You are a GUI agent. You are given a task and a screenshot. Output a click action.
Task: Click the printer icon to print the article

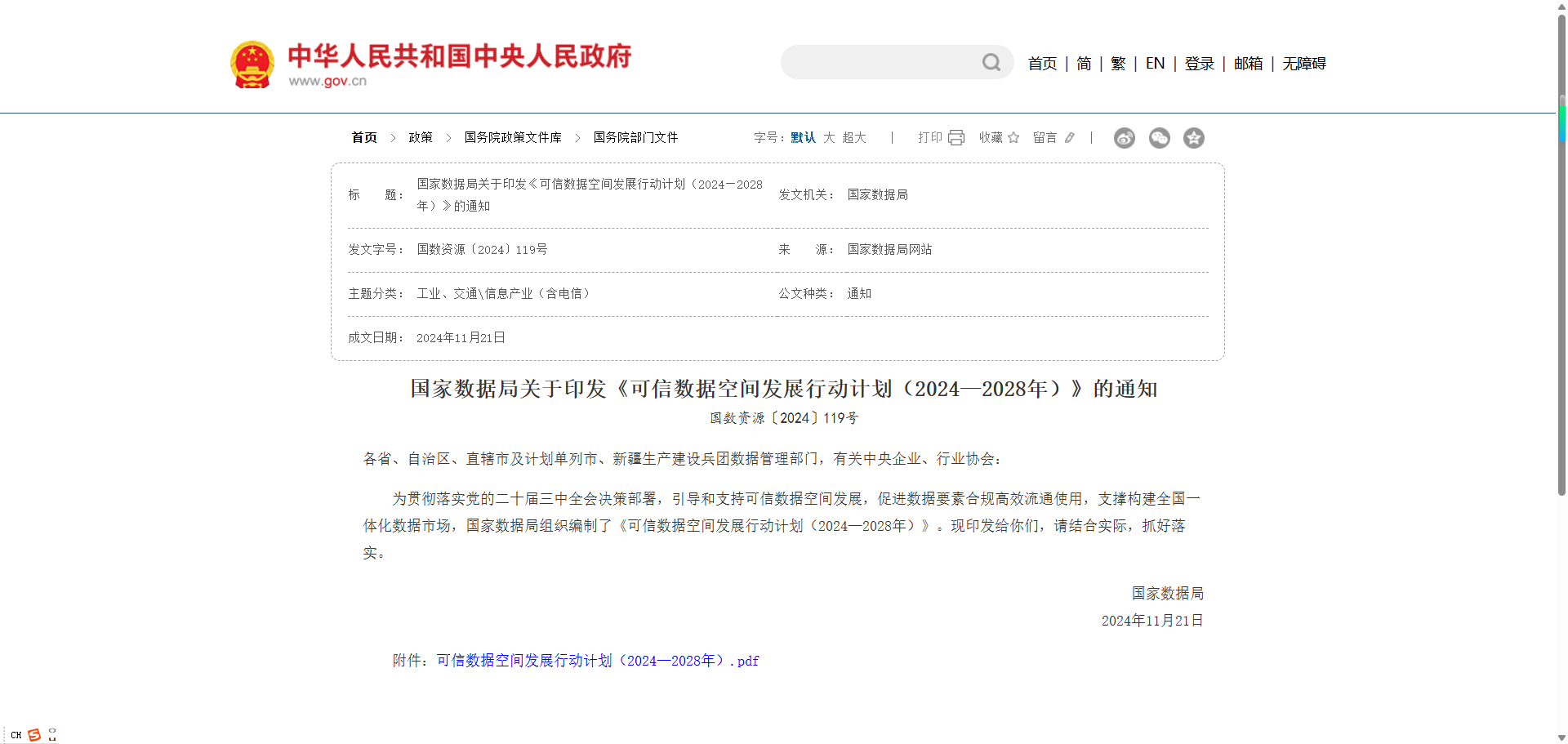point(955,137)
